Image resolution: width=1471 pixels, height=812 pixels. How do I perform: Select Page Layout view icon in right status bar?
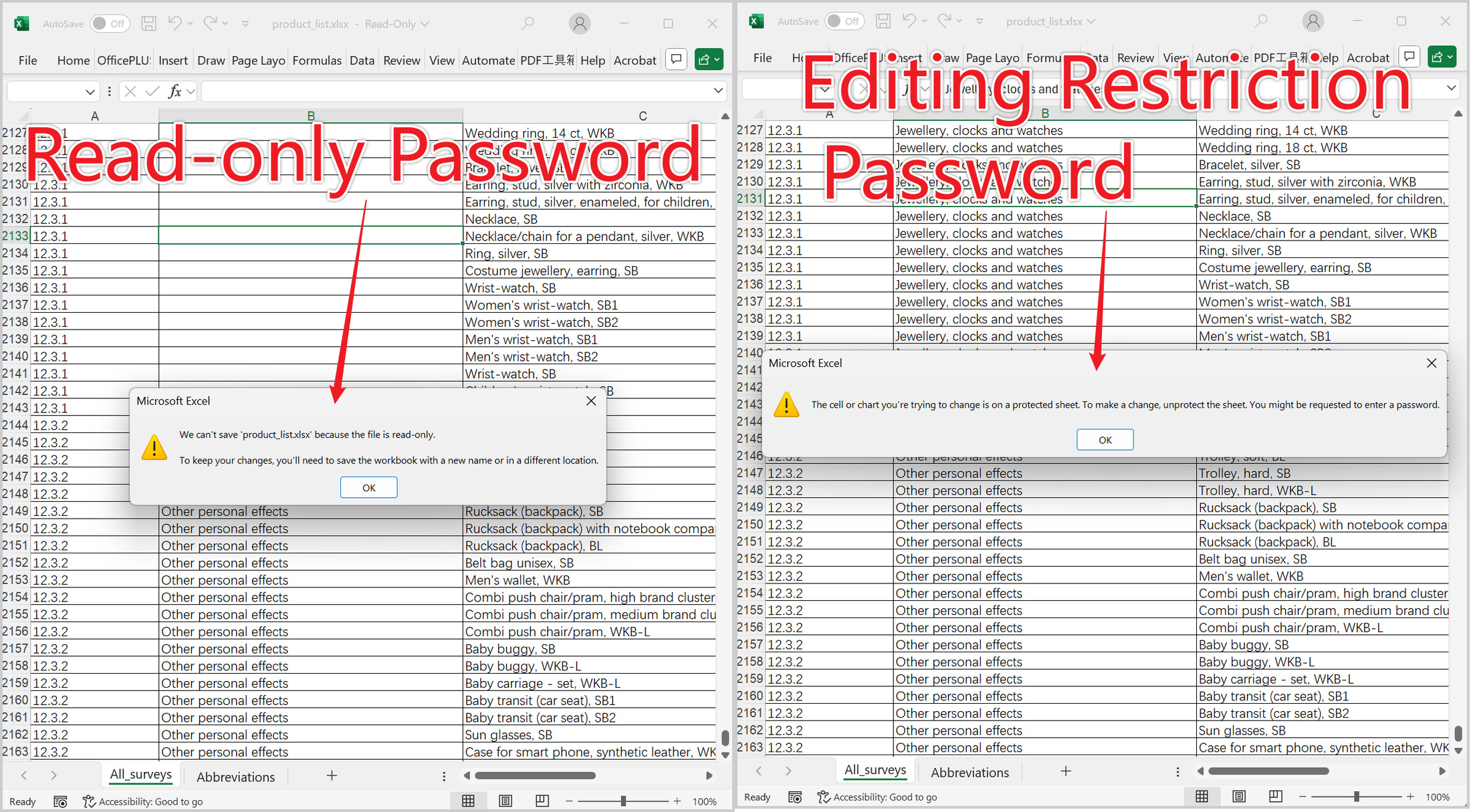coord(1238,796)
